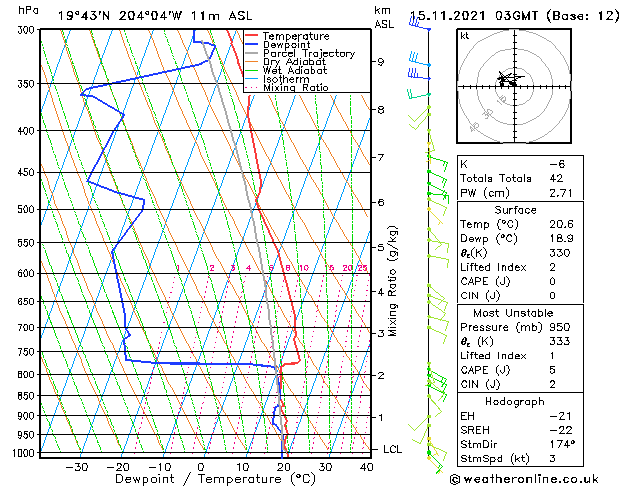Click the pink 10 mixing ratio label

point(304,268)
